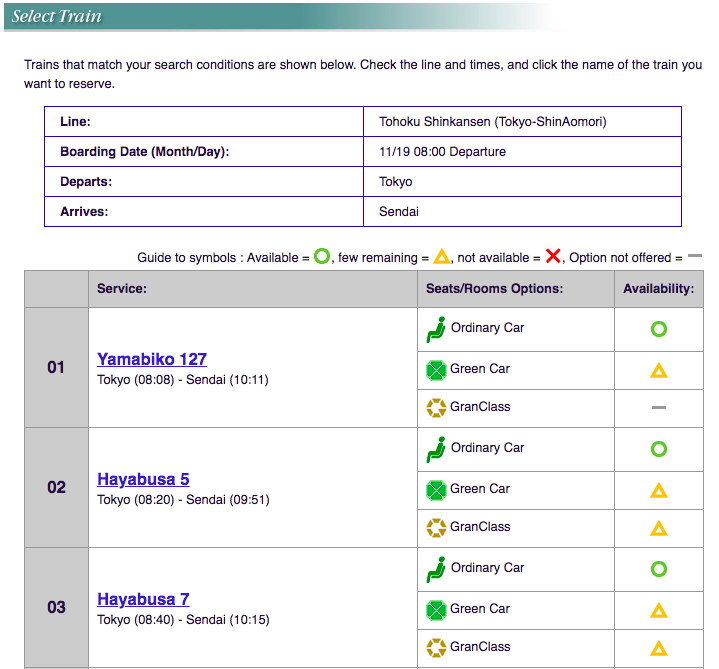This screenshot has width=719, height=669.
Task: Click the 'Line:' label
Action: [x=75, y=122]
